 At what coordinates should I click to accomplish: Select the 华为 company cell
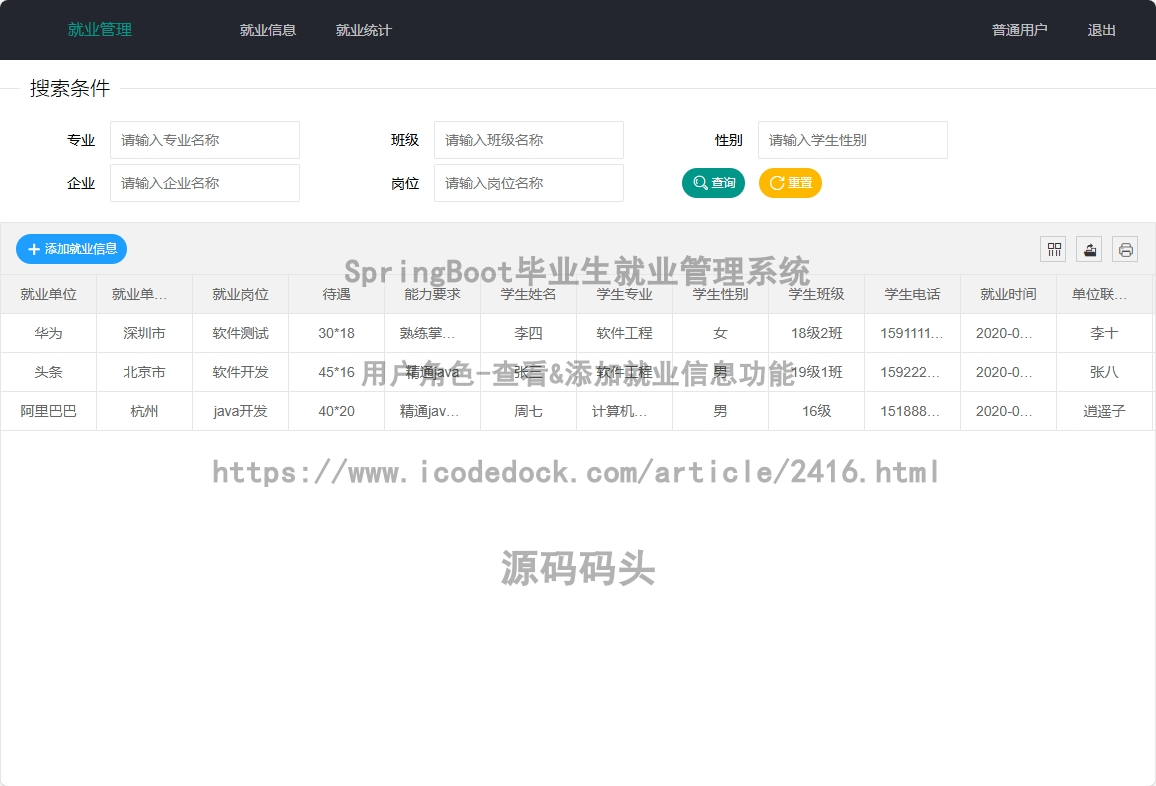(49, 333)
